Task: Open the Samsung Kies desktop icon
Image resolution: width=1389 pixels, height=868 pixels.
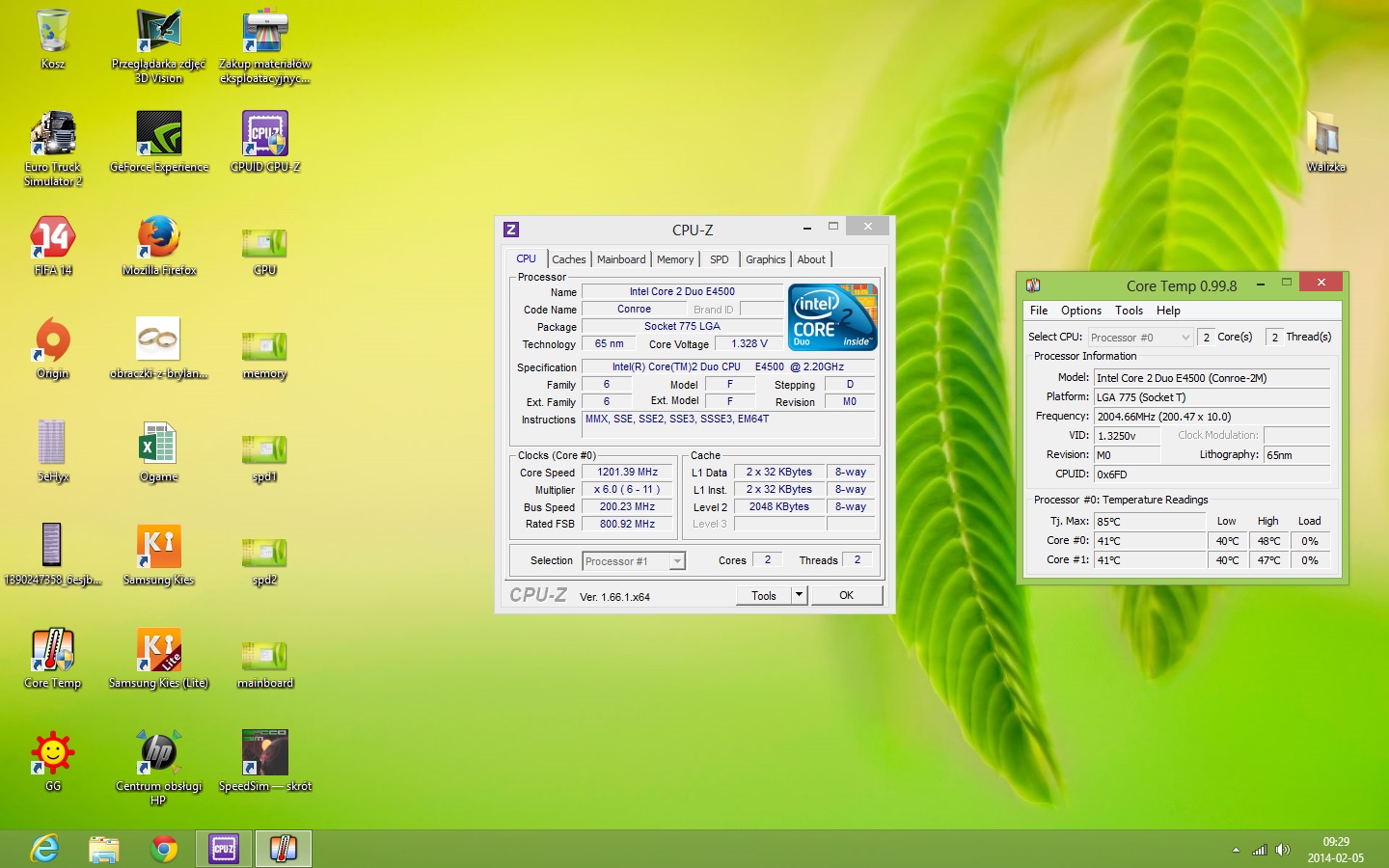Action: pyautogui.click(x=159, y=548)
